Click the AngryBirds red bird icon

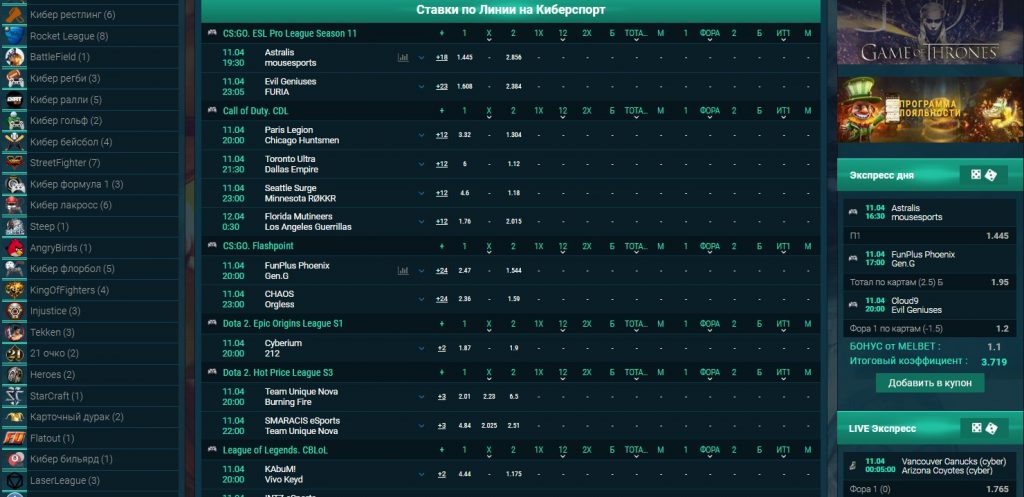click(x=14, y=248)
